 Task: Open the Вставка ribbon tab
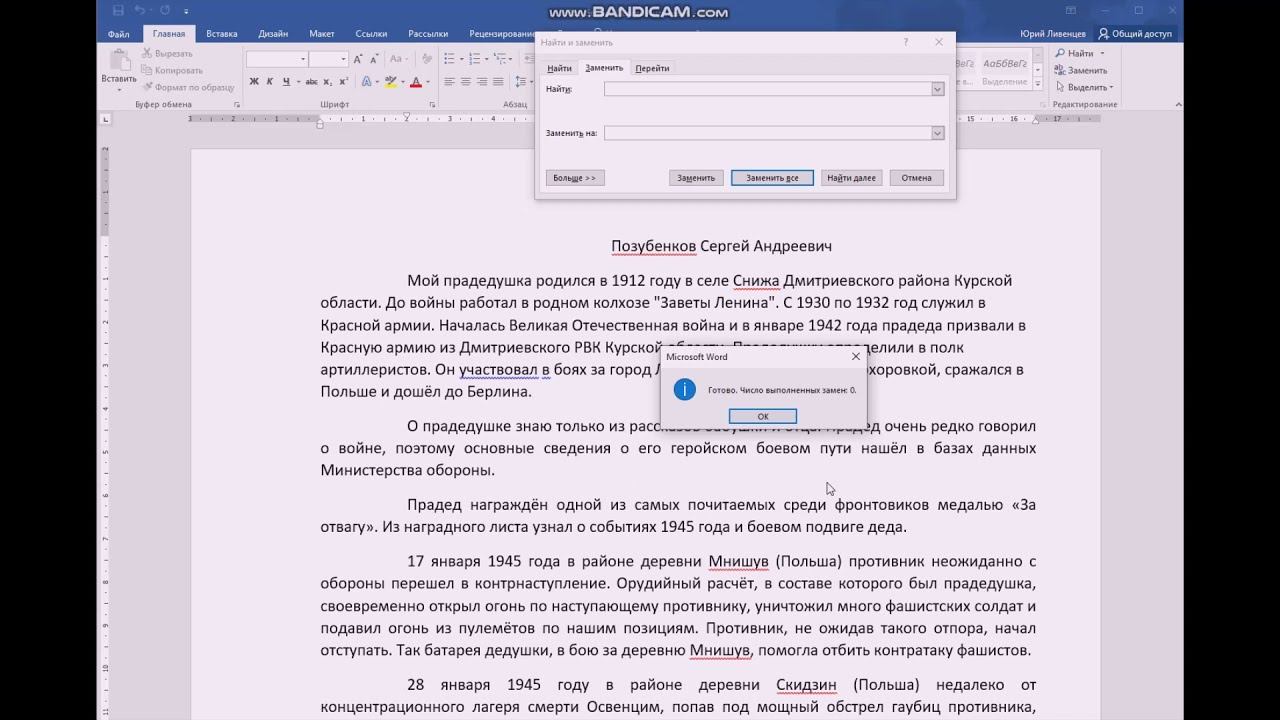(x=221, y=34)
